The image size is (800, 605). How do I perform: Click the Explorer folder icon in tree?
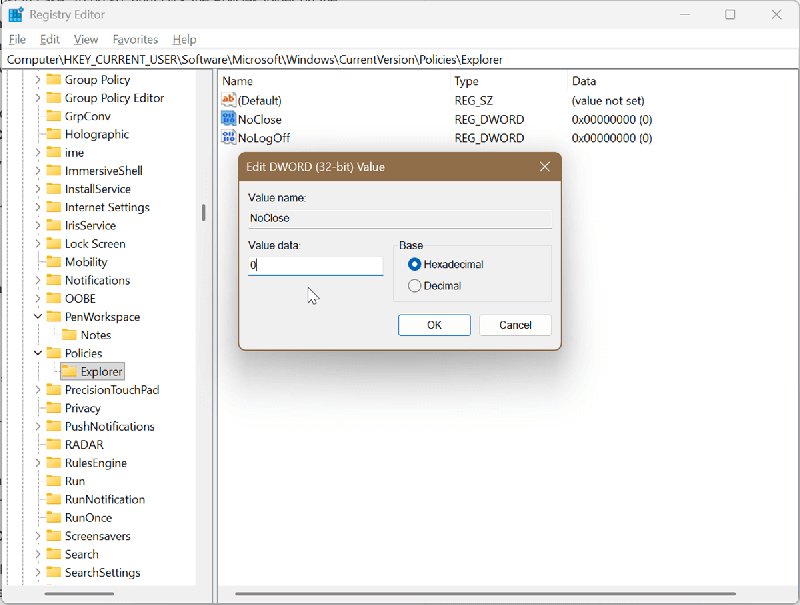point(69,371)
